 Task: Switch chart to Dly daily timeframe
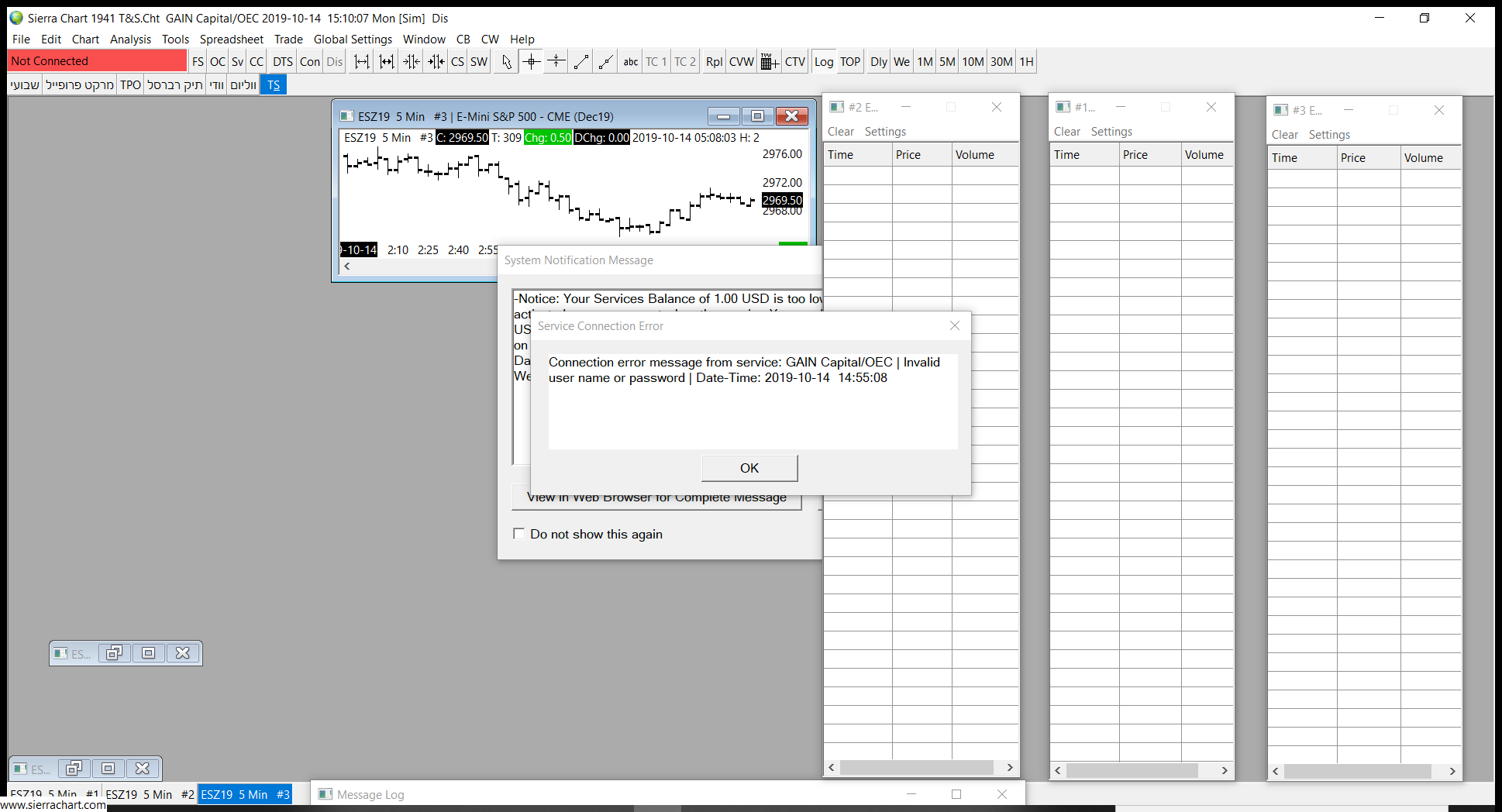pyautogui.click(x=879, y=62)
